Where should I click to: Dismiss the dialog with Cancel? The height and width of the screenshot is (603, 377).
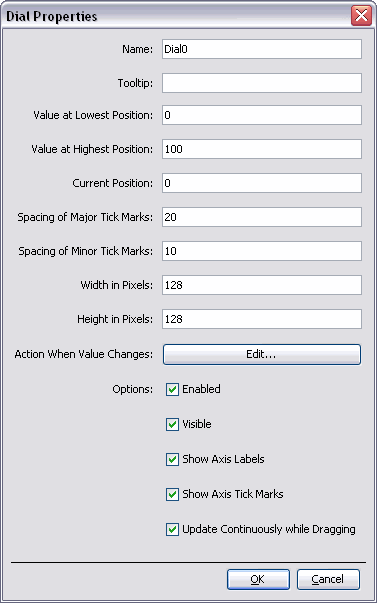[x=328, y=579]
